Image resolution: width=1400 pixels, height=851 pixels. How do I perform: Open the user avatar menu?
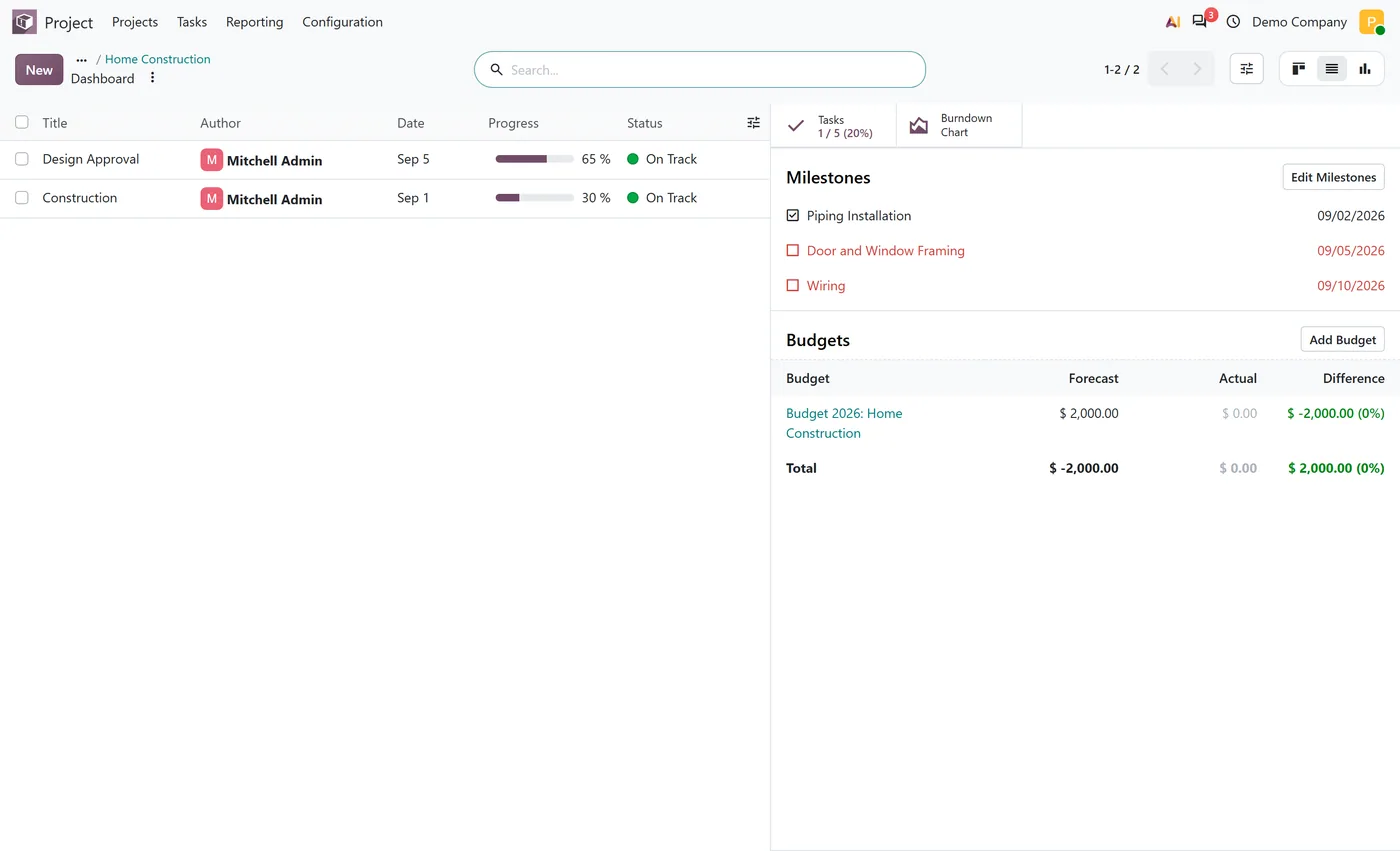click(1371, 21)
